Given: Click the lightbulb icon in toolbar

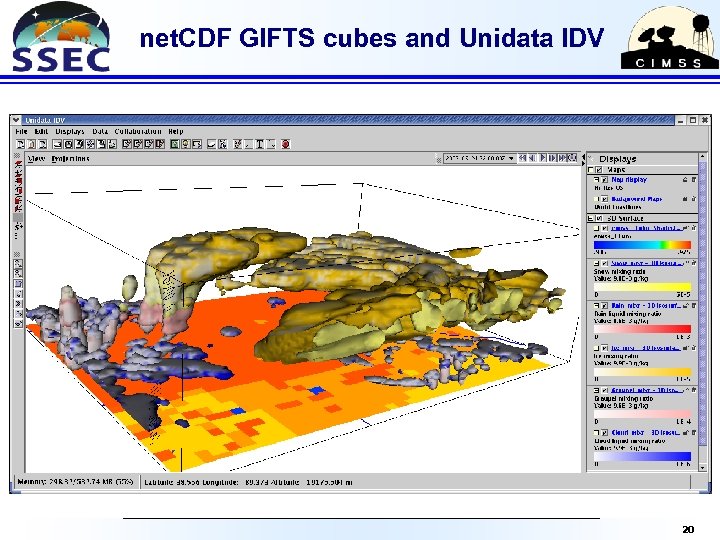Looking at the screenshot, I should tap(186, 144).
